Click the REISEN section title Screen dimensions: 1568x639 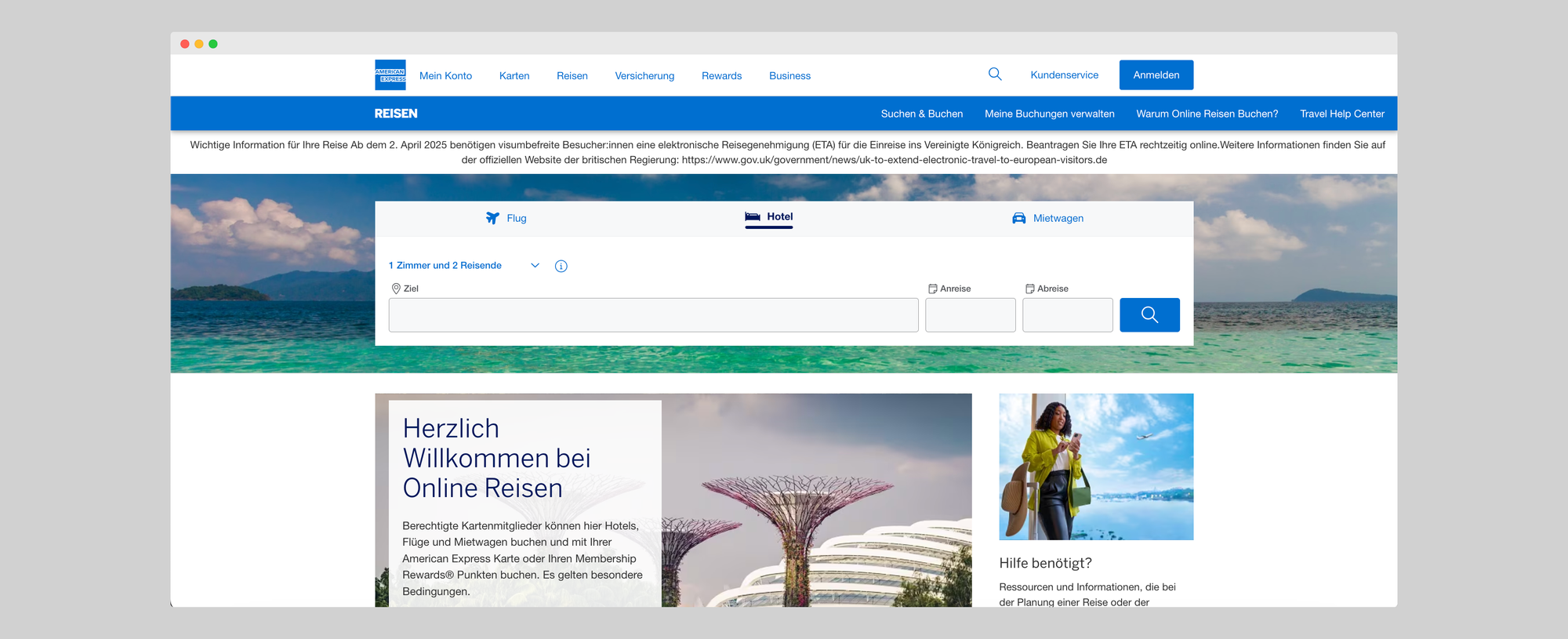pyautogui.click(x=396, y=114)
